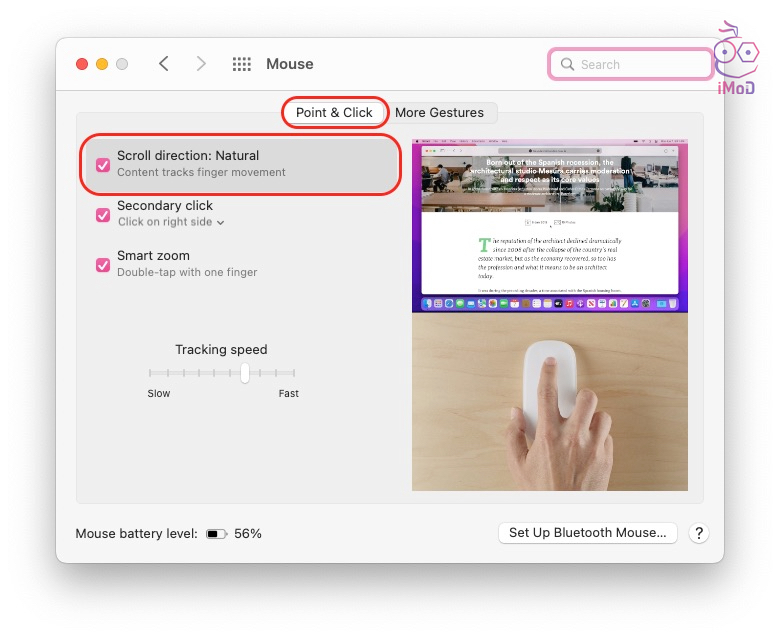Click the Tracking speed slider knob
This screenshot has height=637, width=780.
[244, 372]
